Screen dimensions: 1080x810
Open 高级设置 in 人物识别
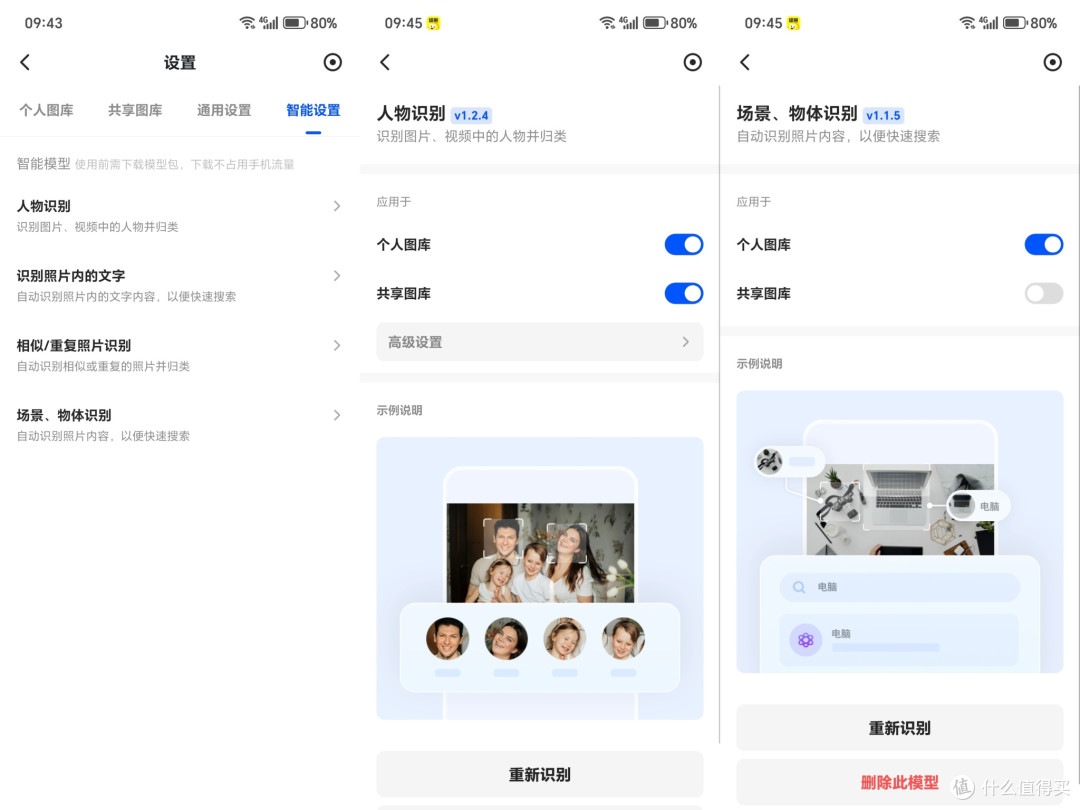pos(539,342)
